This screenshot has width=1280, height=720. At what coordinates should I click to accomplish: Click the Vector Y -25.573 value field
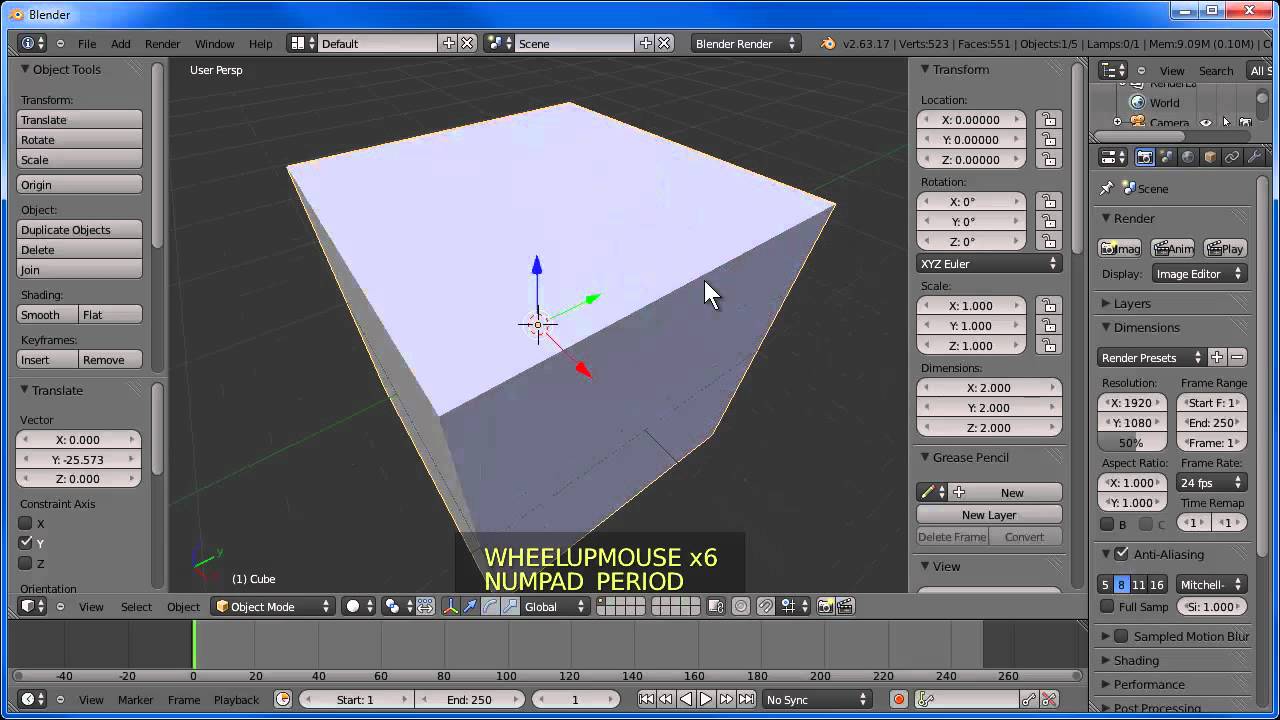point(80,459)
